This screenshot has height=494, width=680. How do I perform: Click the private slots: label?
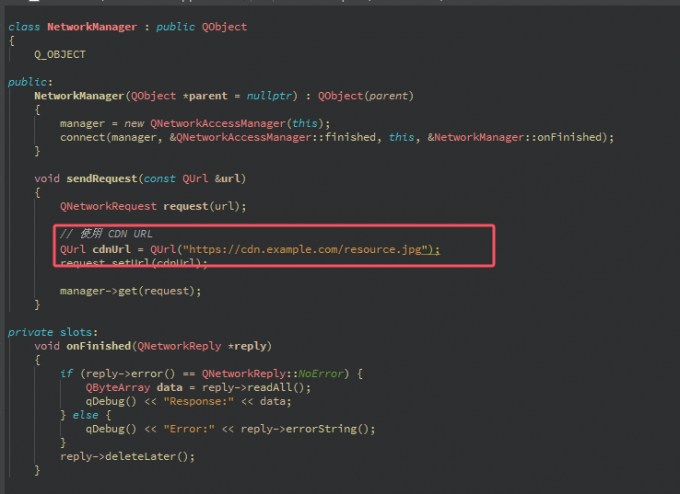pyautogui.click(x=52, y=331)
